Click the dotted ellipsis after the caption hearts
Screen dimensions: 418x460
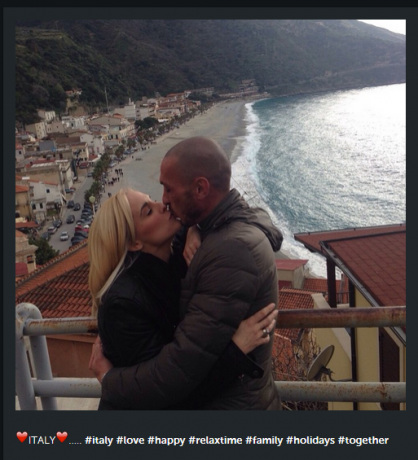[75, 443]
